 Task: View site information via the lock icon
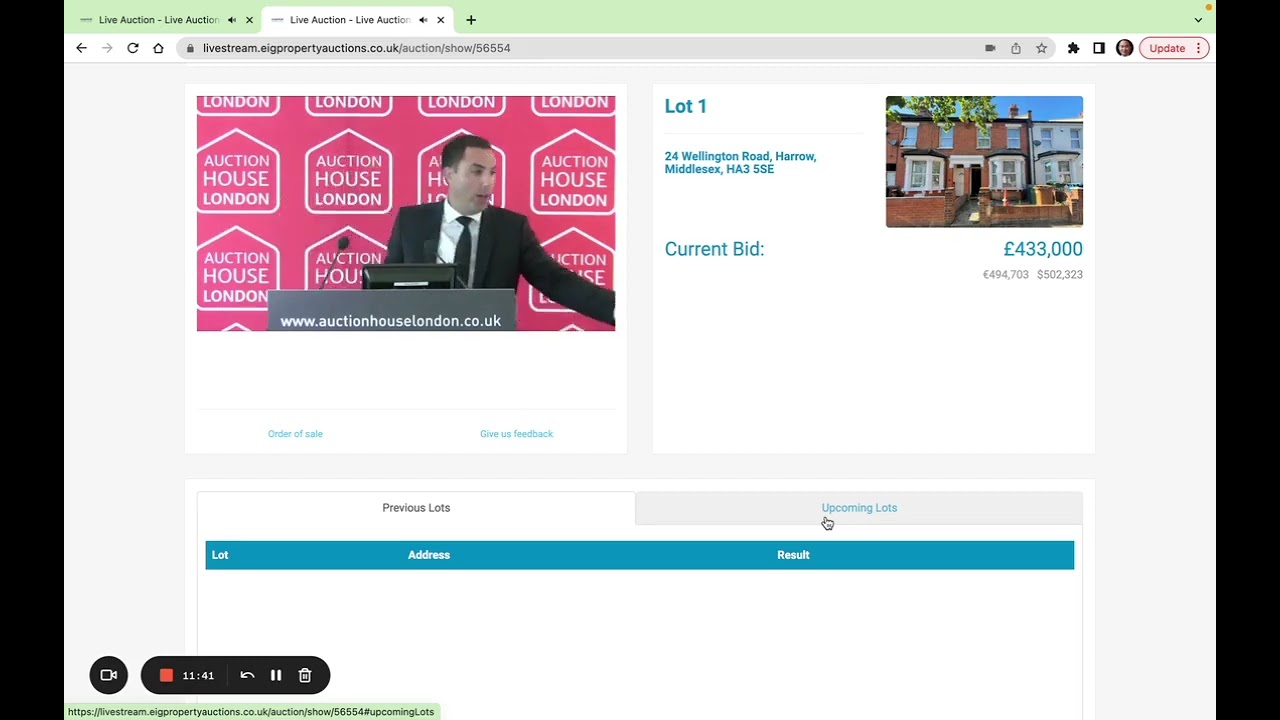pyautogui.click(x=189, y=48)
